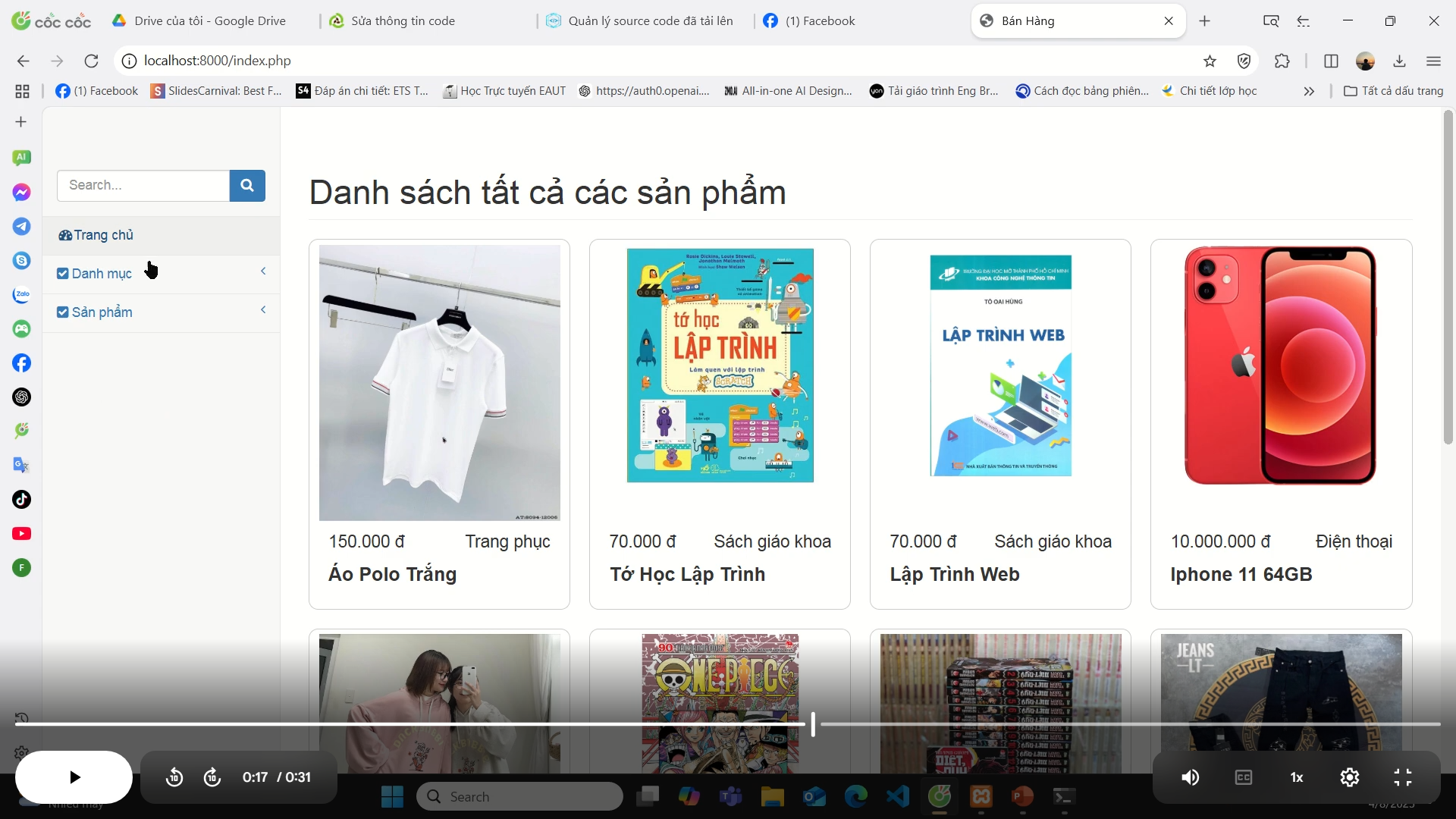Open the extensions puzzle icon
The width and height of the screenshot is (1456, 819).
point(1282,61)
